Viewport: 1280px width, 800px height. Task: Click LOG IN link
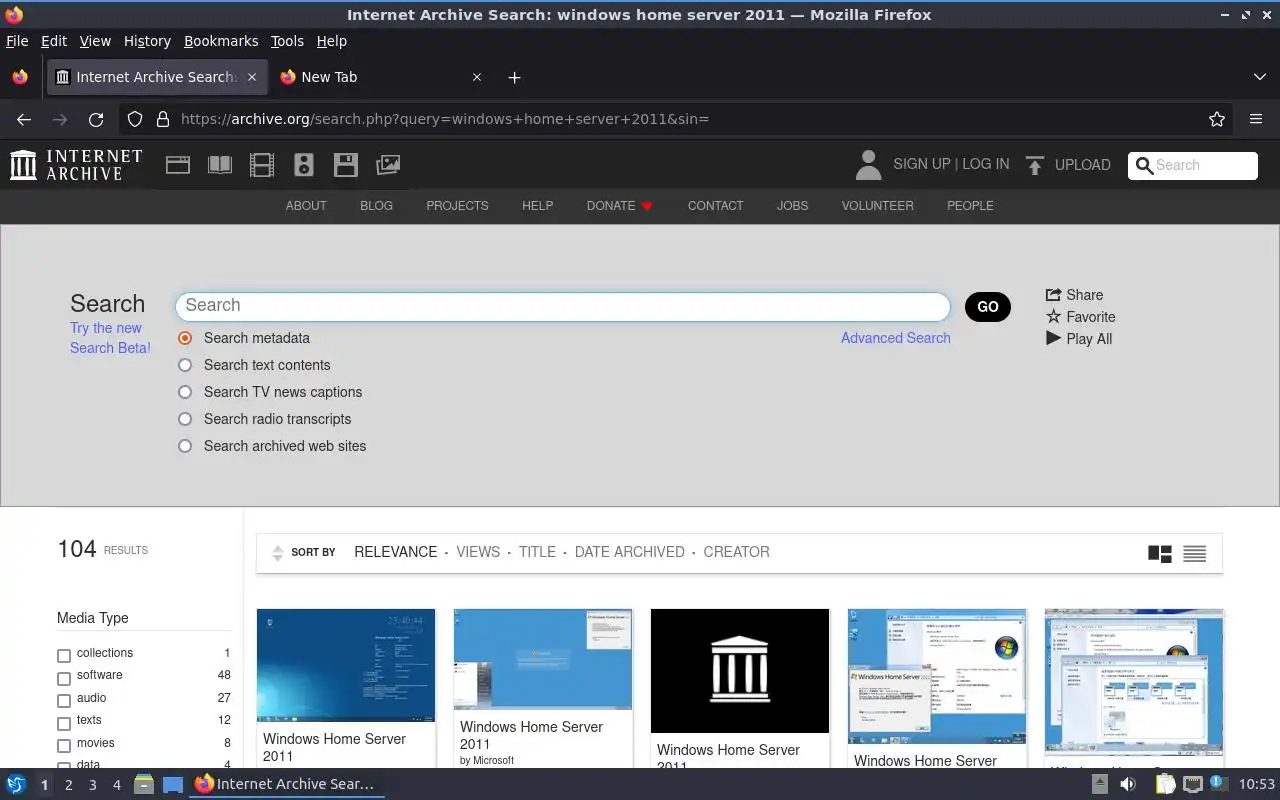[986, 164]
